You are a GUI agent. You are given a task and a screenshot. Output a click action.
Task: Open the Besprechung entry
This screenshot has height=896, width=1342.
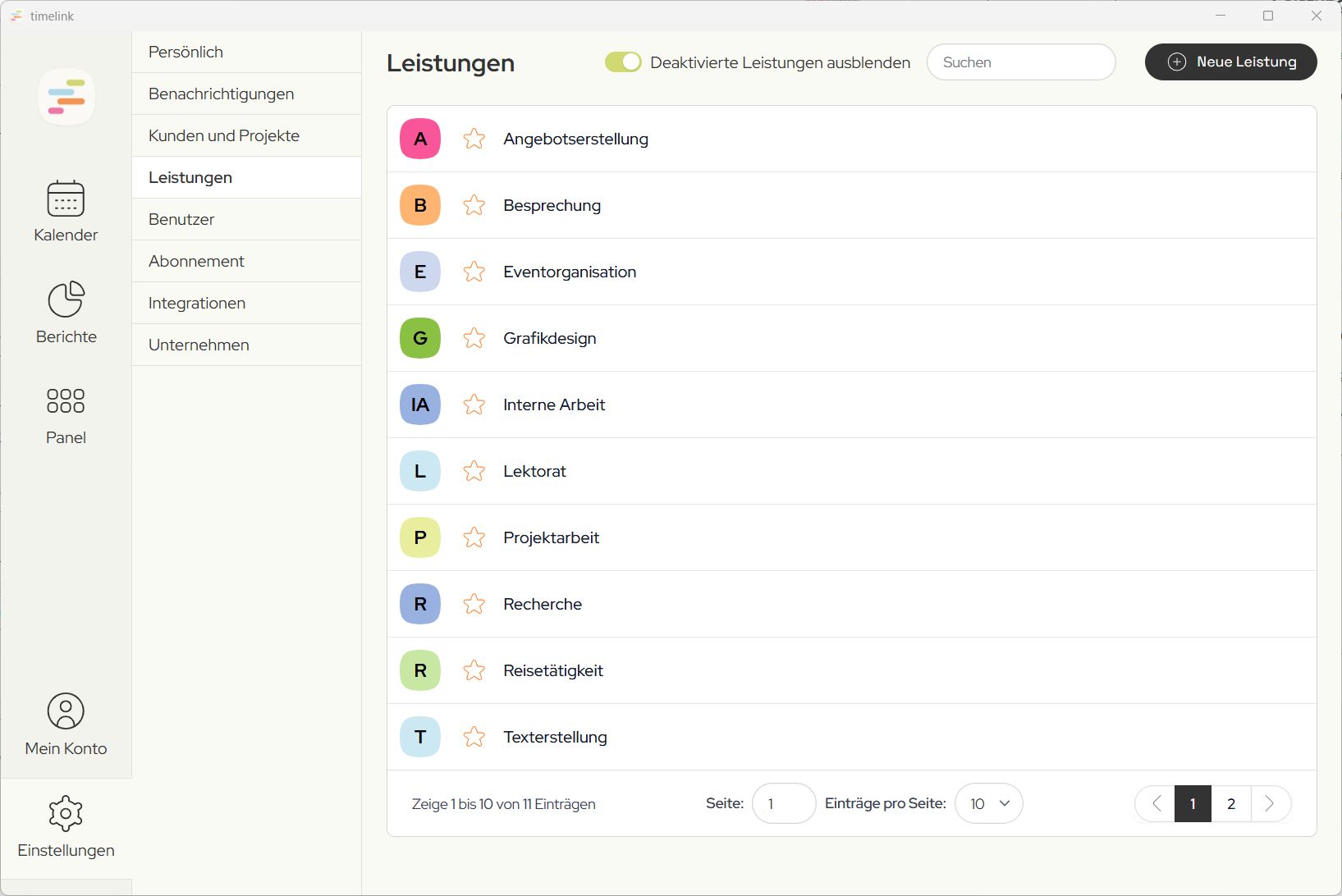pos(852,205)
